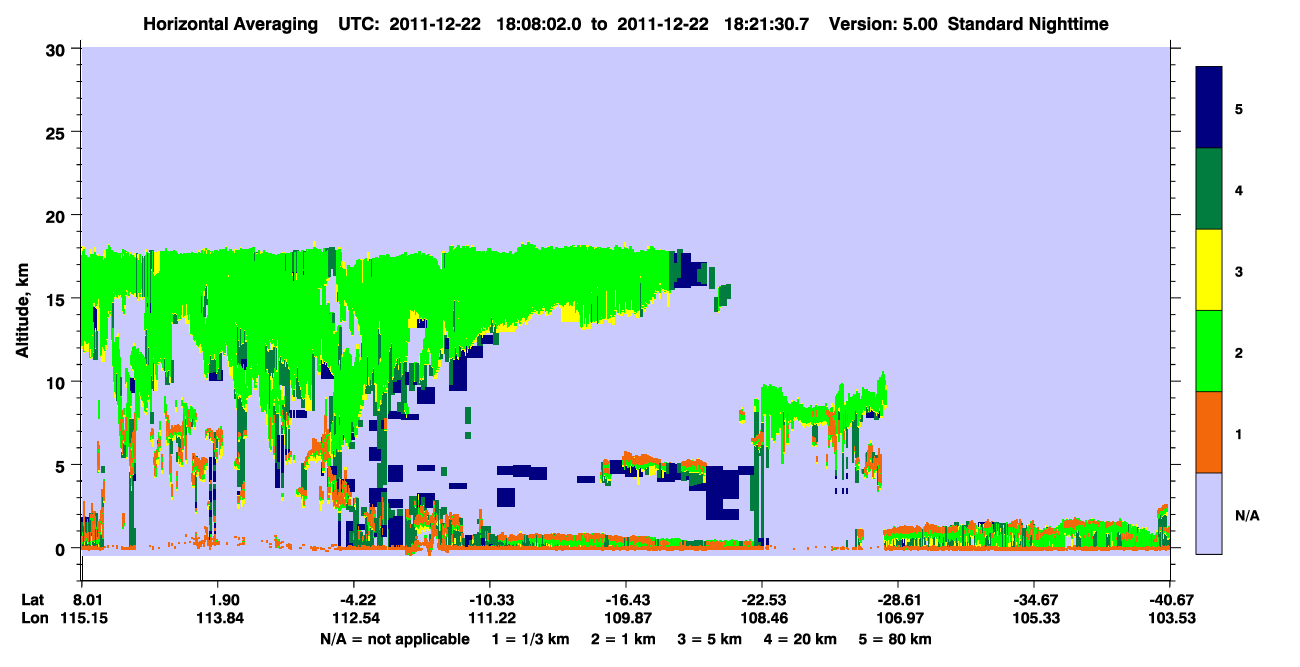Click the latitude value -40.67
The image size is (1300, 667).
click(1170, 600)
